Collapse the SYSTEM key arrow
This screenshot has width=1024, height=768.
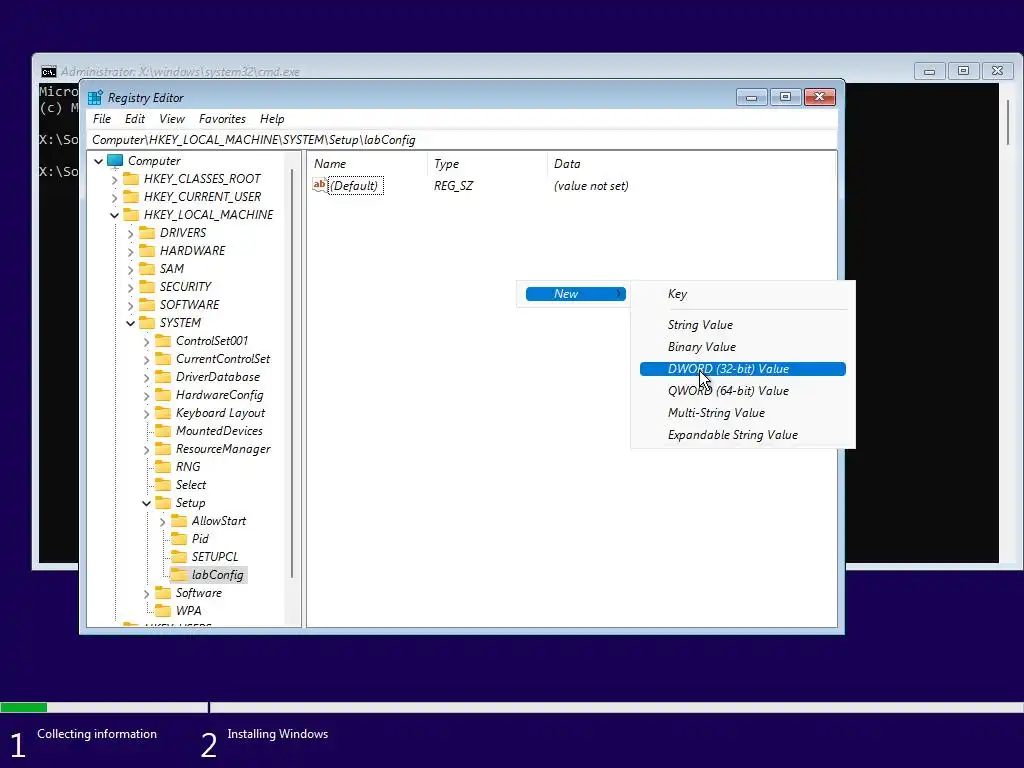[131, 323]
